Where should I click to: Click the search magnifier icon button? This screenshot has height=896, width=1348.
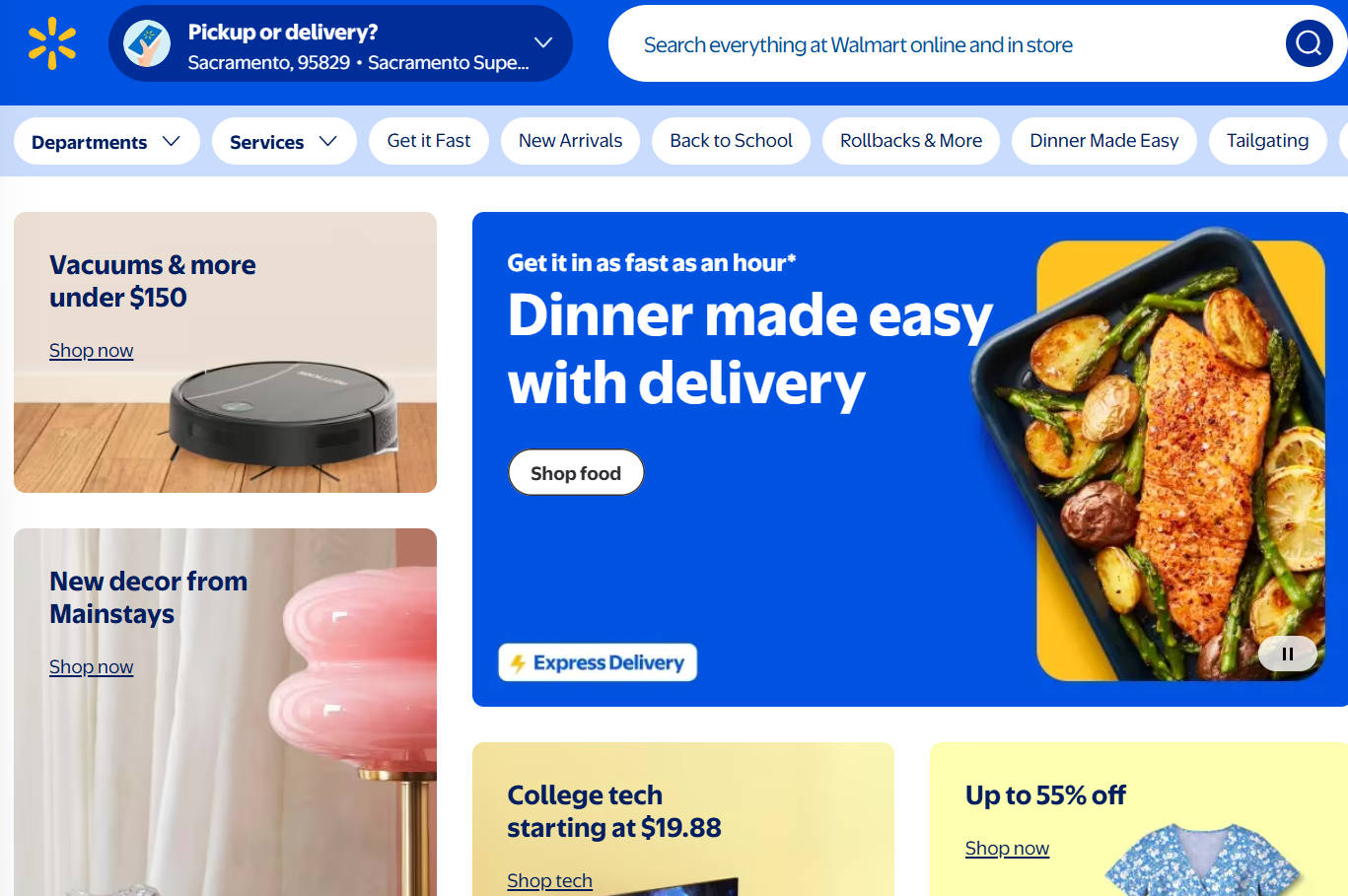[x=1309, y=43]
